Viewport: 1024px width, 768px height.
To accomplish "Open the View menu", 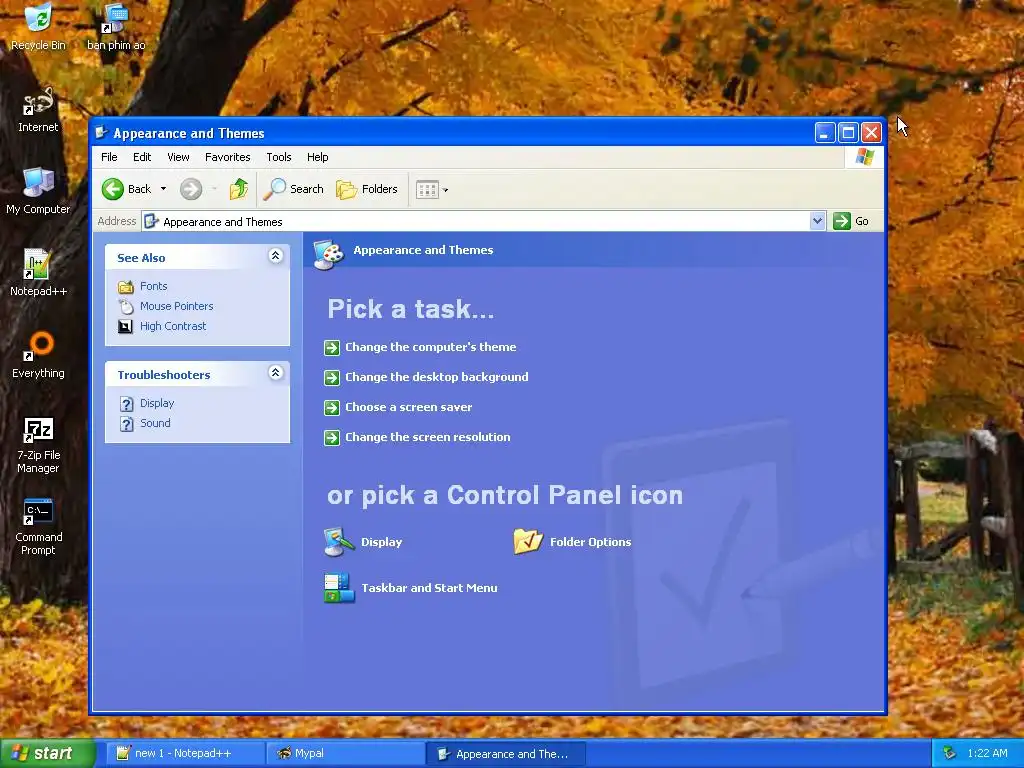I will pos(178,157).
